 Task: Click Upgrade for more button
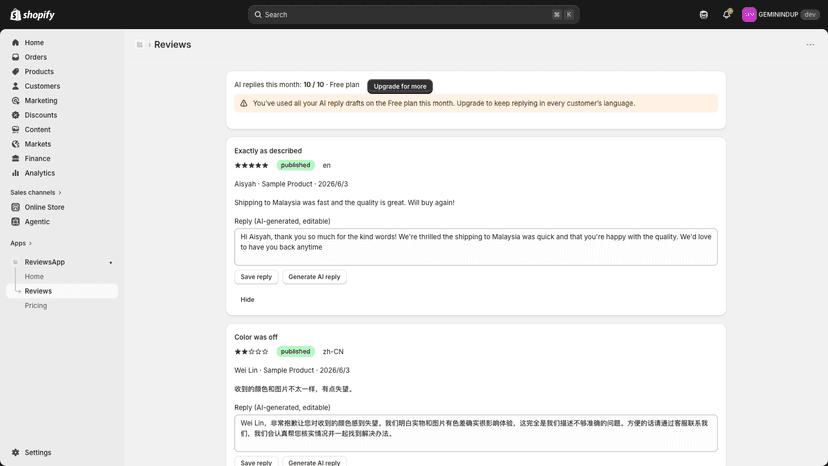click(400, 86)
